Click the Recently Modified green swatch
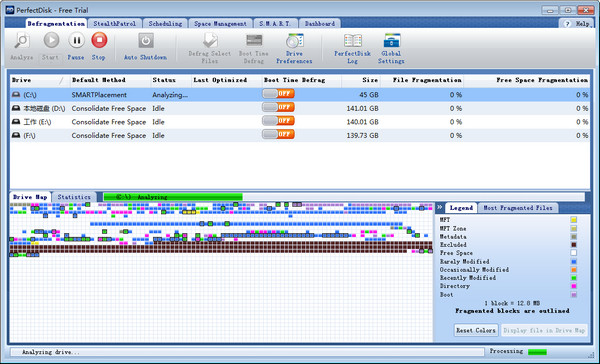Viewport: 600px width, 364px height. [574, 278]
